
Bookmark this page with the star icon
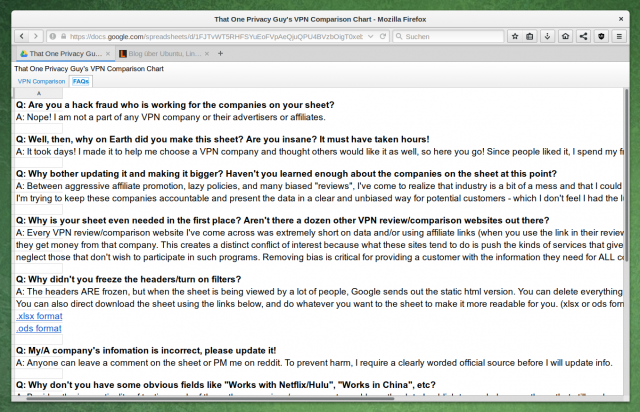pyautogui.click(x=515, y=36)
